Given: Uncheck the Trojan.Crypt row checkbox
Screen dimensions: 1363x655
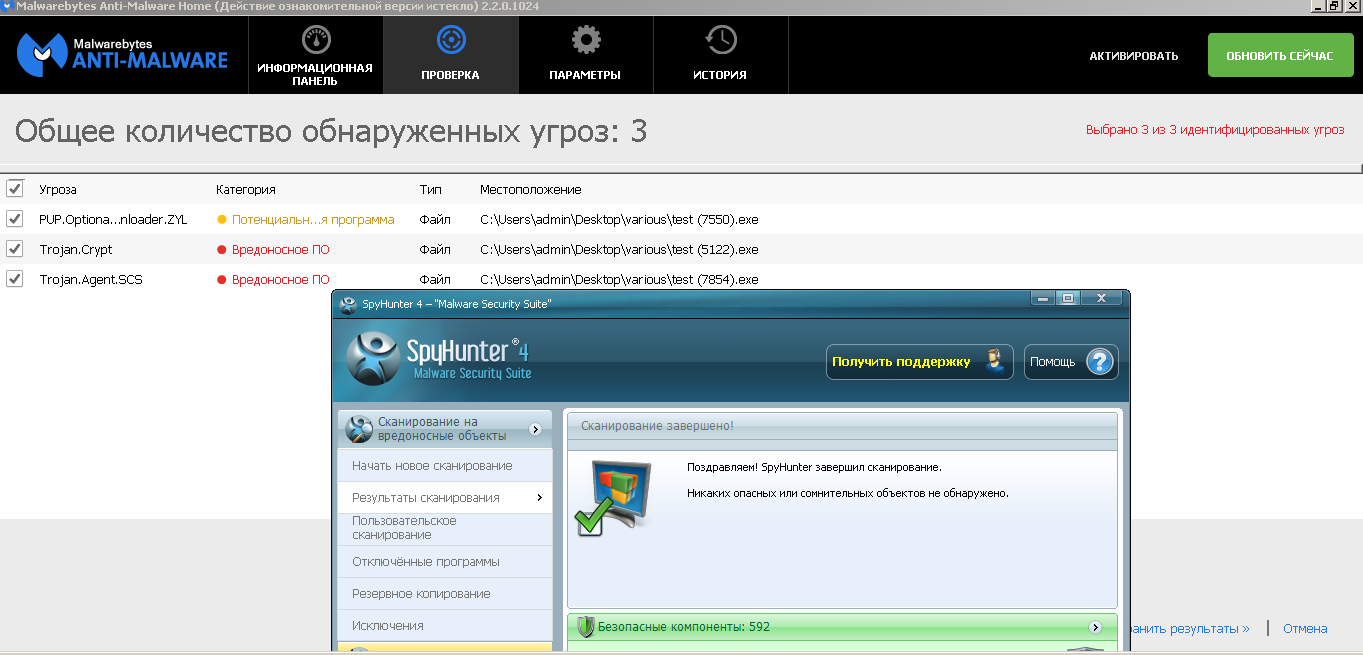Looking at the screenshot, I should point(15,248).
